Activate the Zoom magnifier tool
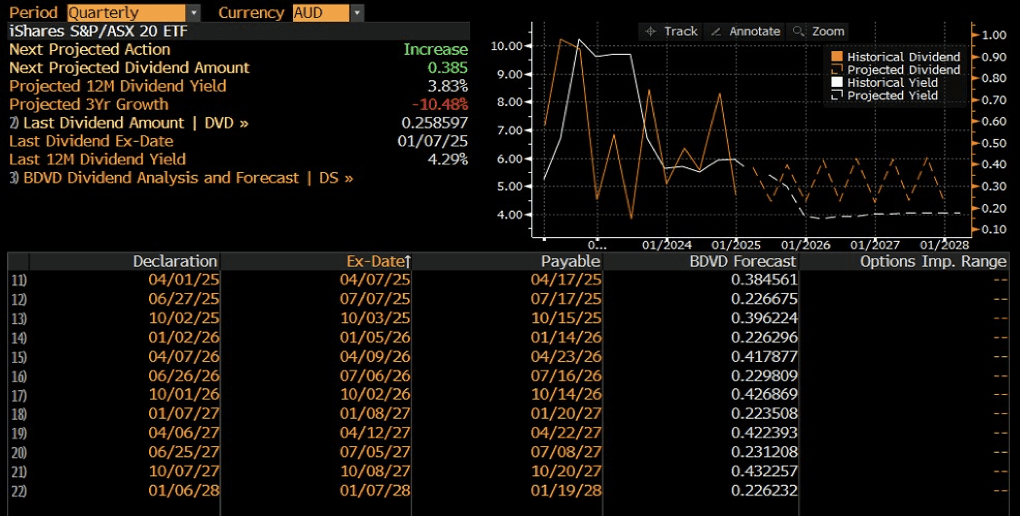This screenshot has height=516, width=1020. pyautogui.click(x=819, y=31)
